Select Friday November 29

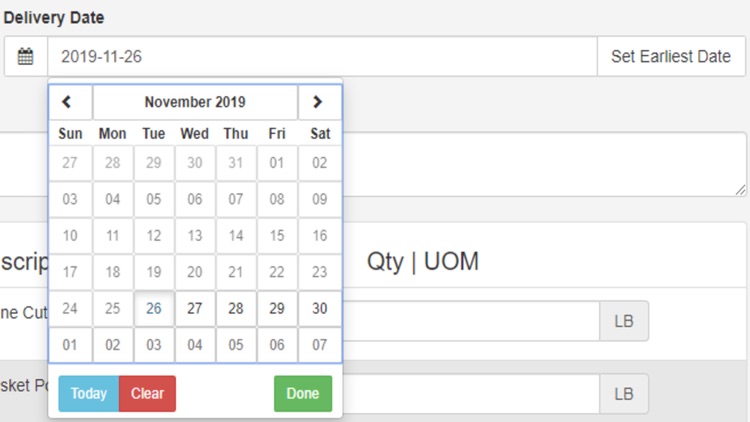point(277,309)
